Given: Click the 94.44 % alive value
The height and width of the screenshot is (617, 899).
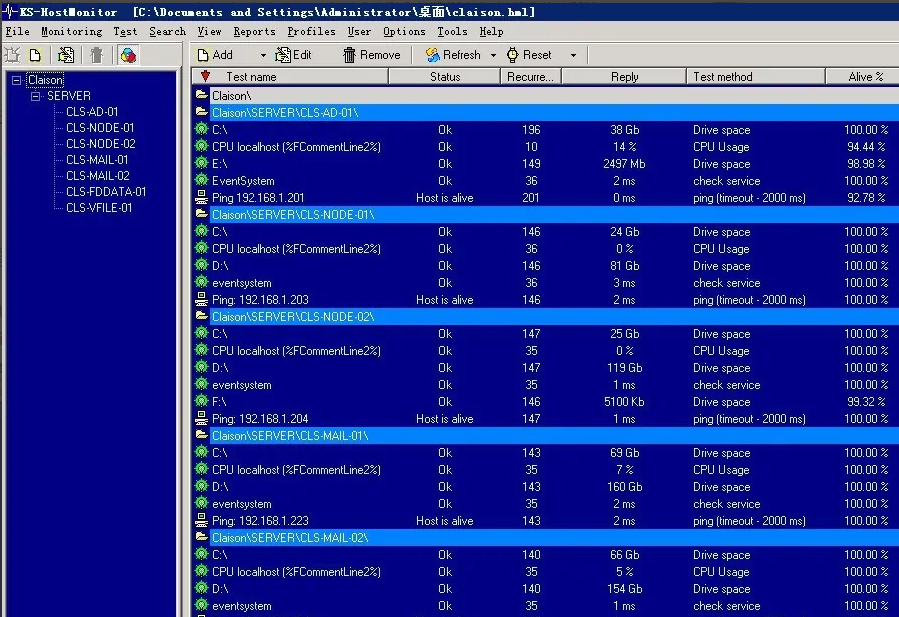Looking at the screenshot, I should [x=866, y=147].
